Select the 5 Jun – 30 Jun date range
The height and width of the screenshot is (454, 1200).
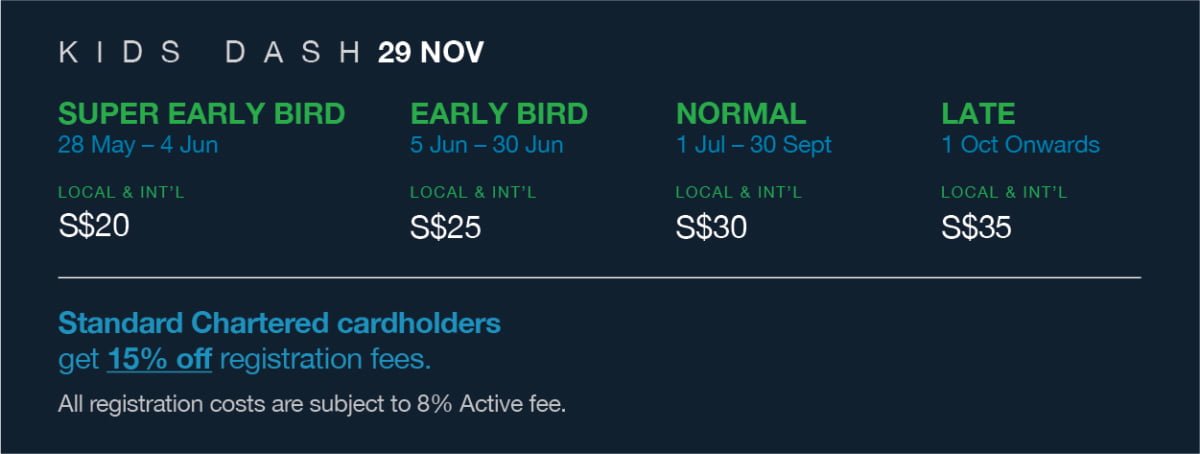click(487, 145)
